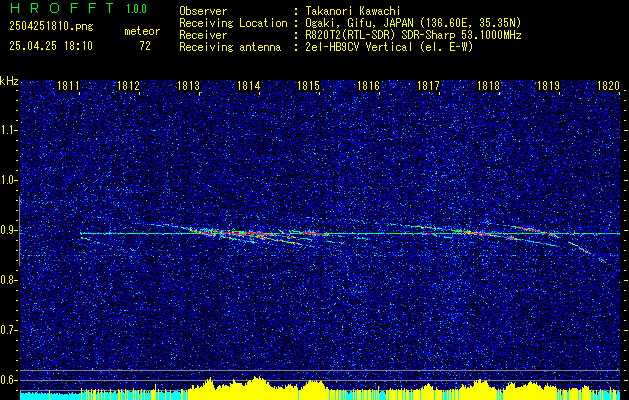Click the filename 2504251810.png
629x400 pixels.
coord(51,27)
